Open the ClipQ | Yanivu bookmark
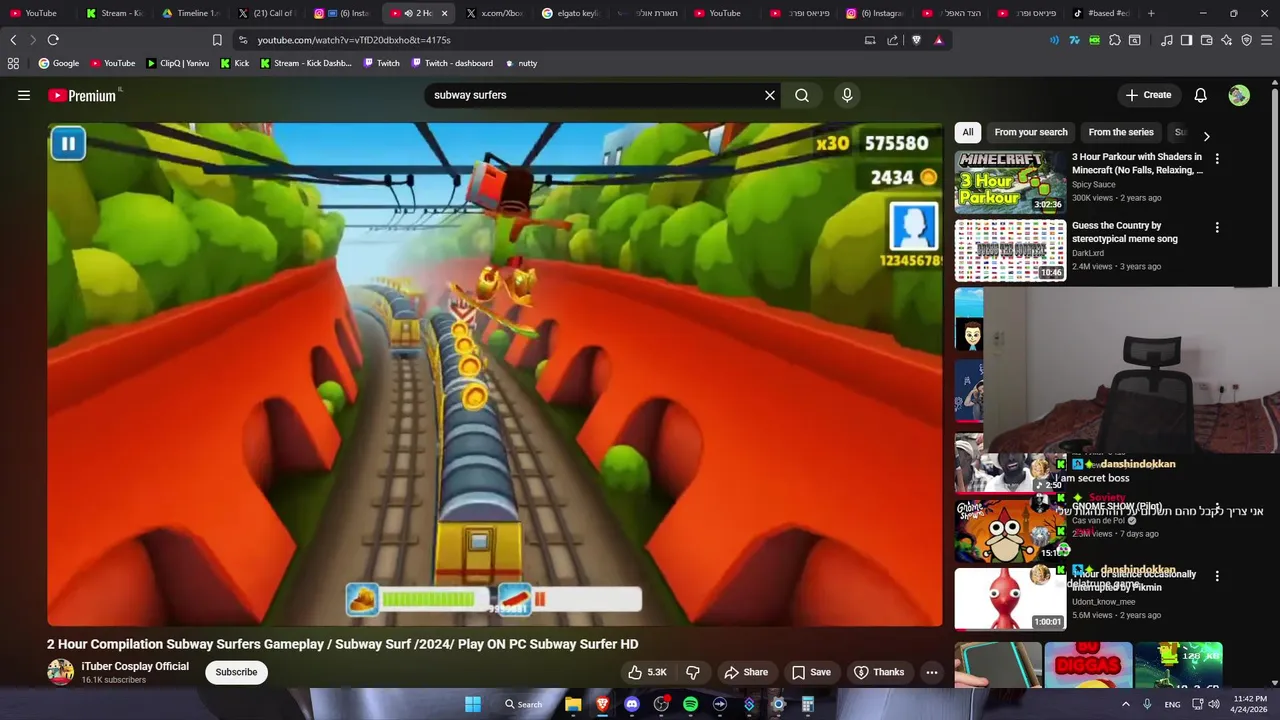Image resolution: width=1280 pixels, height=720 pixels. pos(178,63)
